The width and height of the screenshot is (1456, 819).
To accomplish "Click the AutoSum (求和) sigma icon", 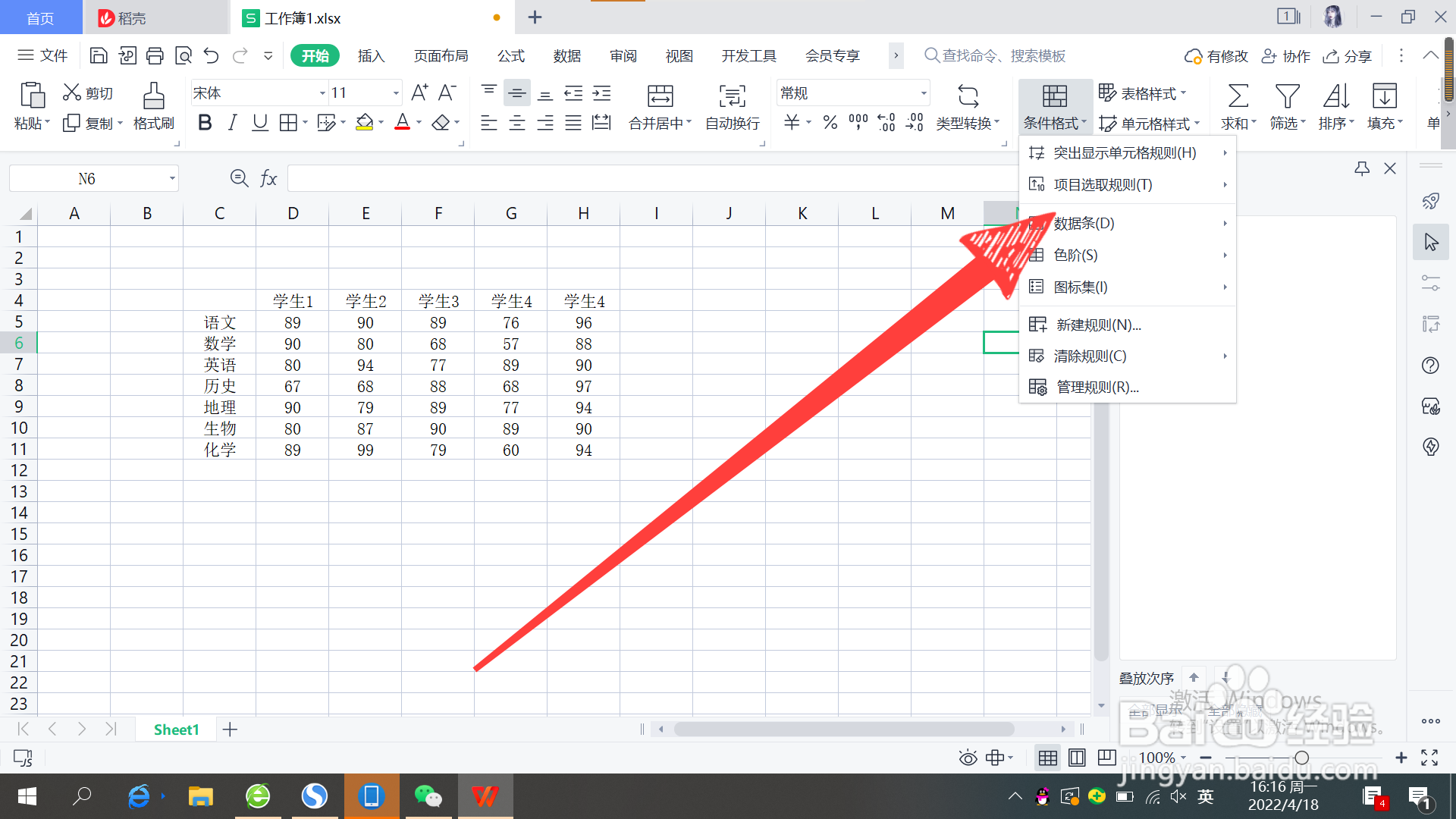I will tap(1238, 96).
